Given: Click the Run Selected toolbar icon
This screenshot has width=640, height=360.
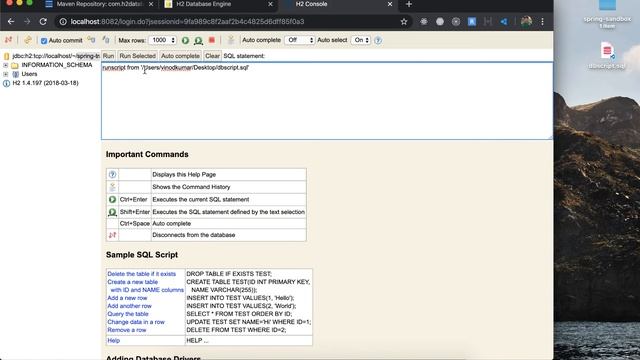Looking at the screenshot, I should click(x=198, y=40).
